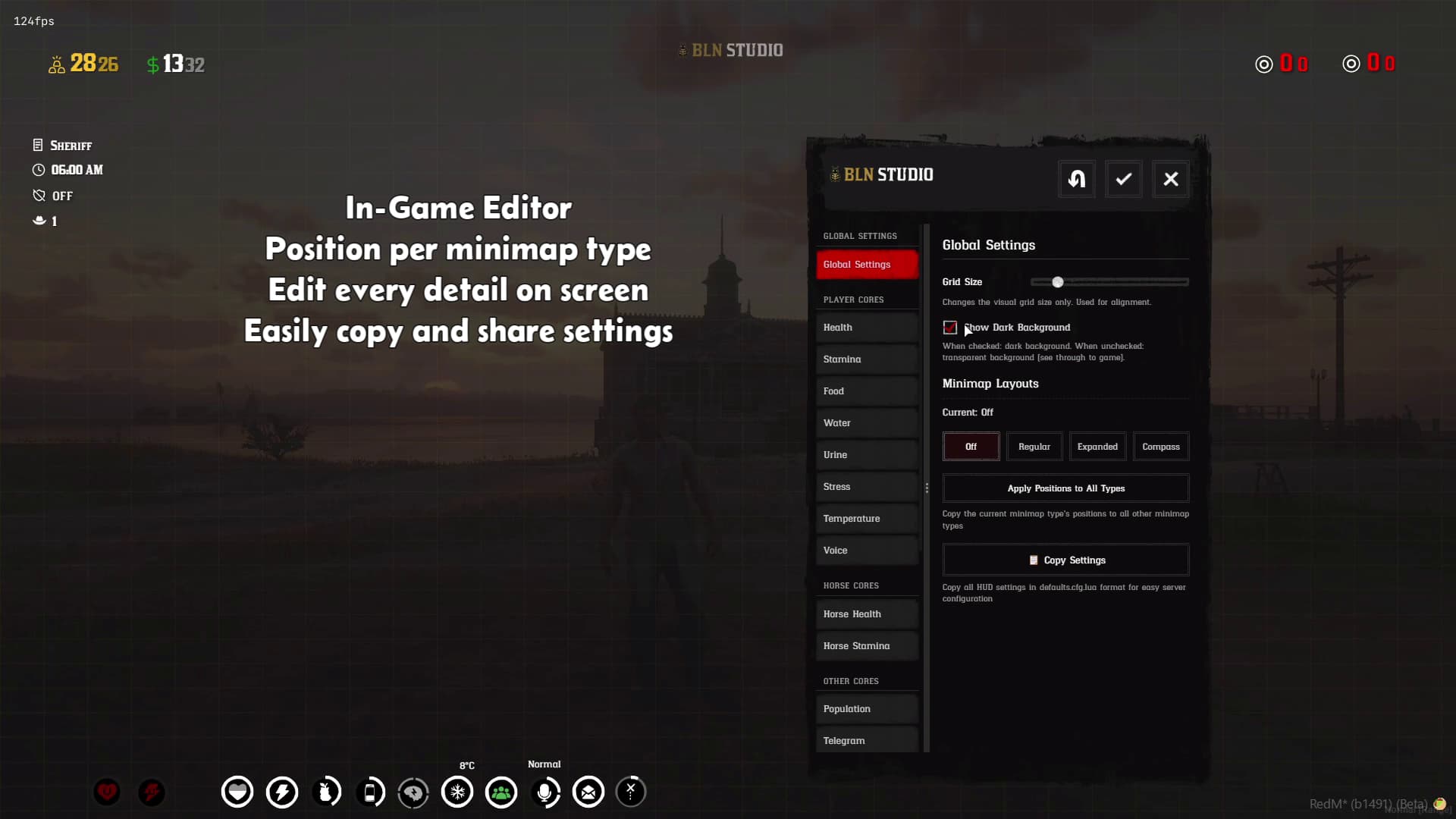Select the stress brain core icon
The image size is (1456, 819).
click(413, 793)
